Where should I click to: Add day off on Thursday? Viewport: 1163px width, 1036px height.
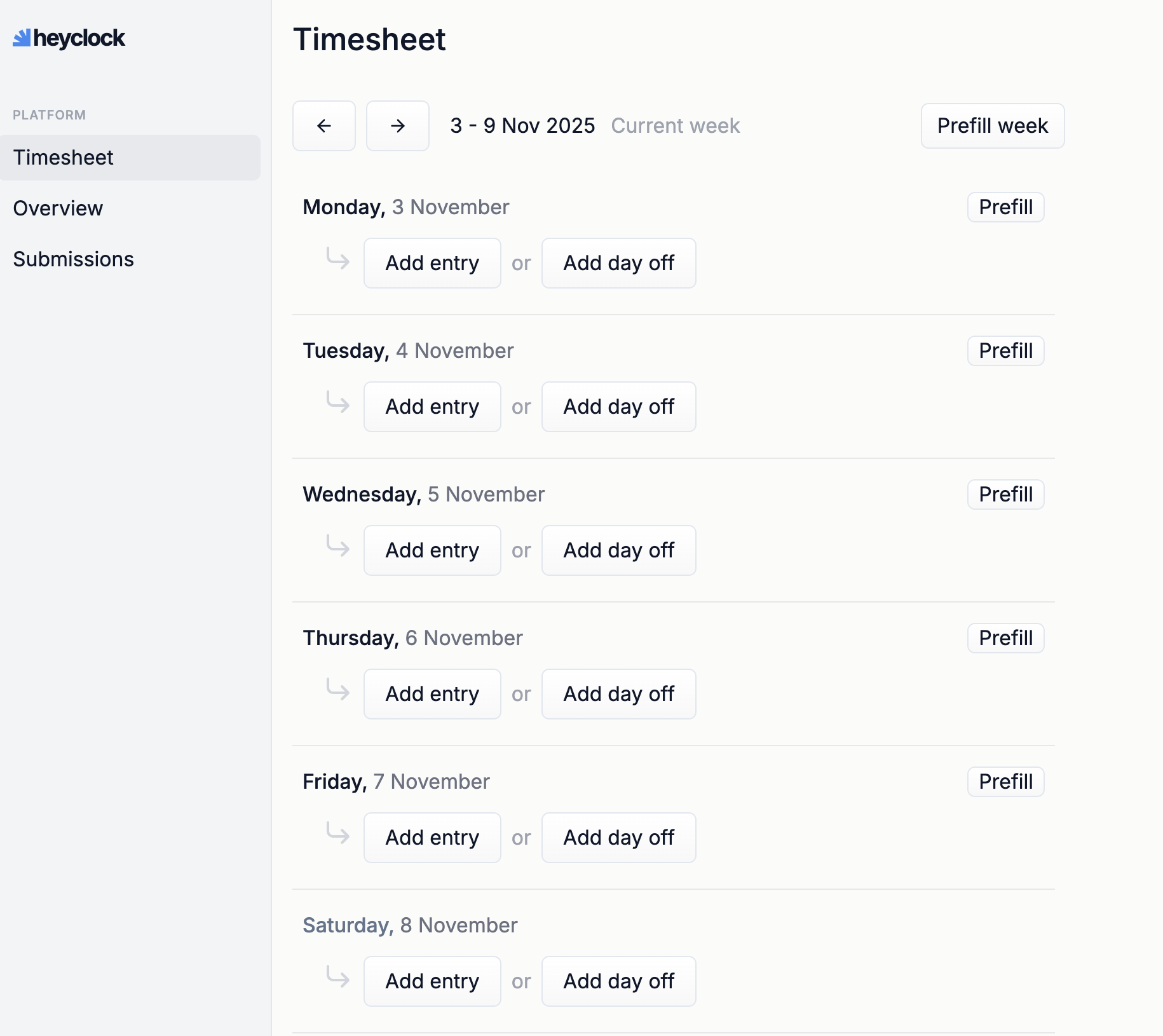pos(618,694)
